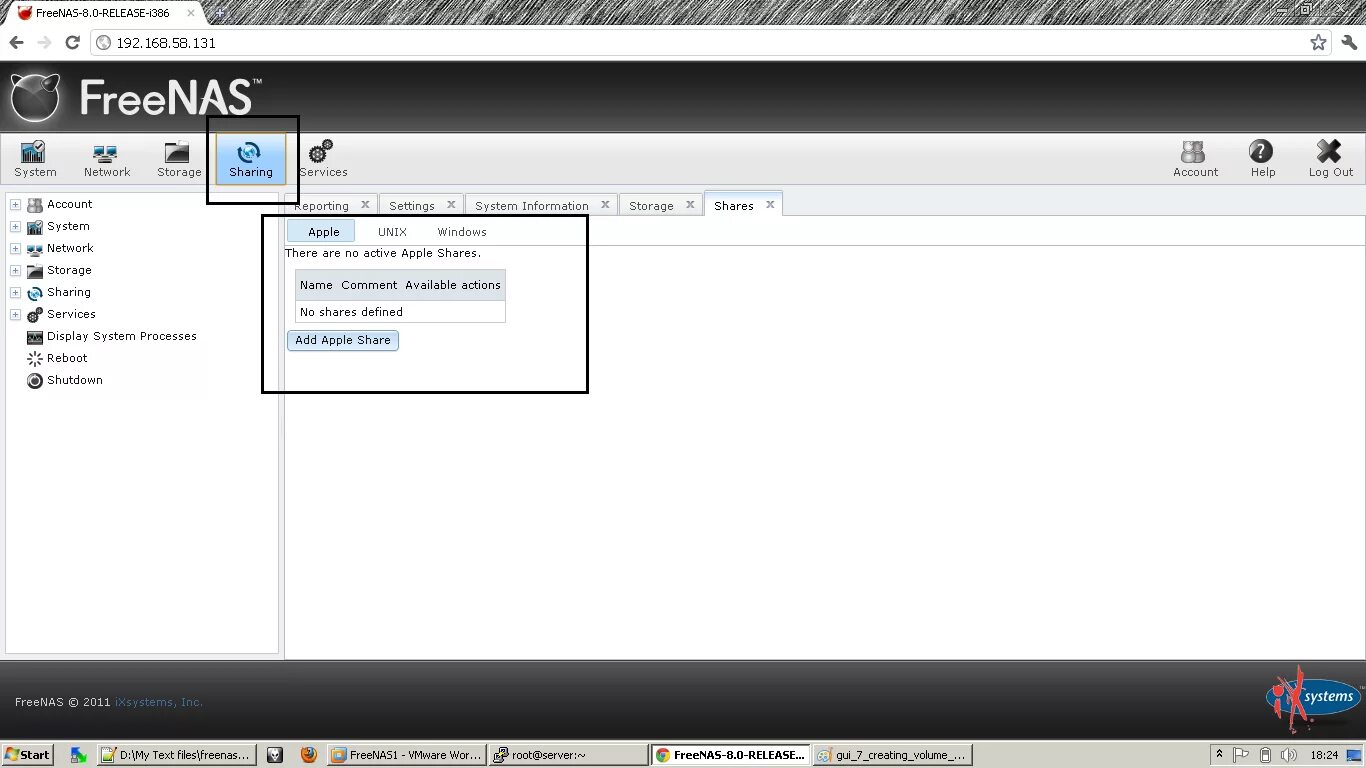The image size is (1366, 768).
Task: Open the root@server terminal taskbar item
Action: click(568, 755)
